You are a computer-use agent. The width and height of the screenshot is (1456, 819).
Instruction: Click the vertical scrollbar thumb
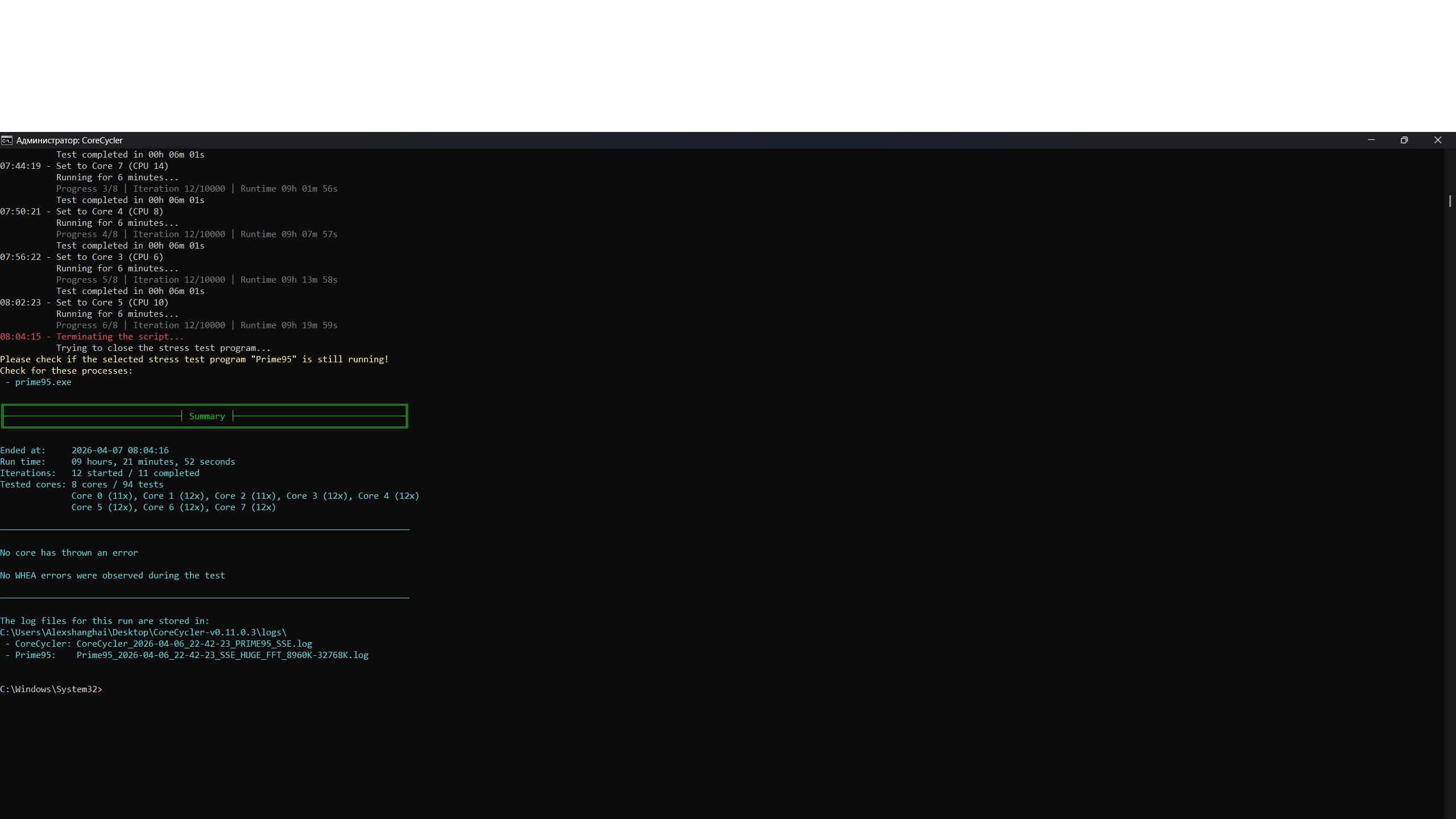click(x=1450, y=201)
